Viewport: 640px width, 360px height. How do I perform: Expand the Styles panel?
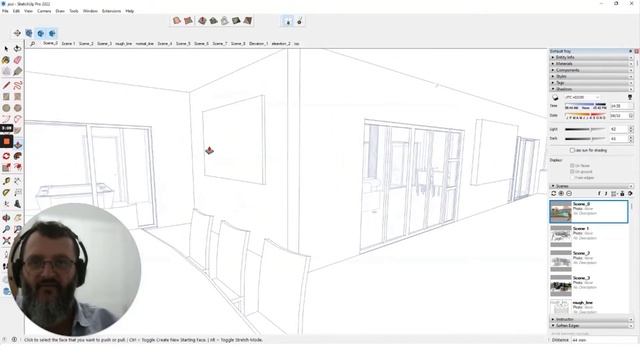(591, 77)
